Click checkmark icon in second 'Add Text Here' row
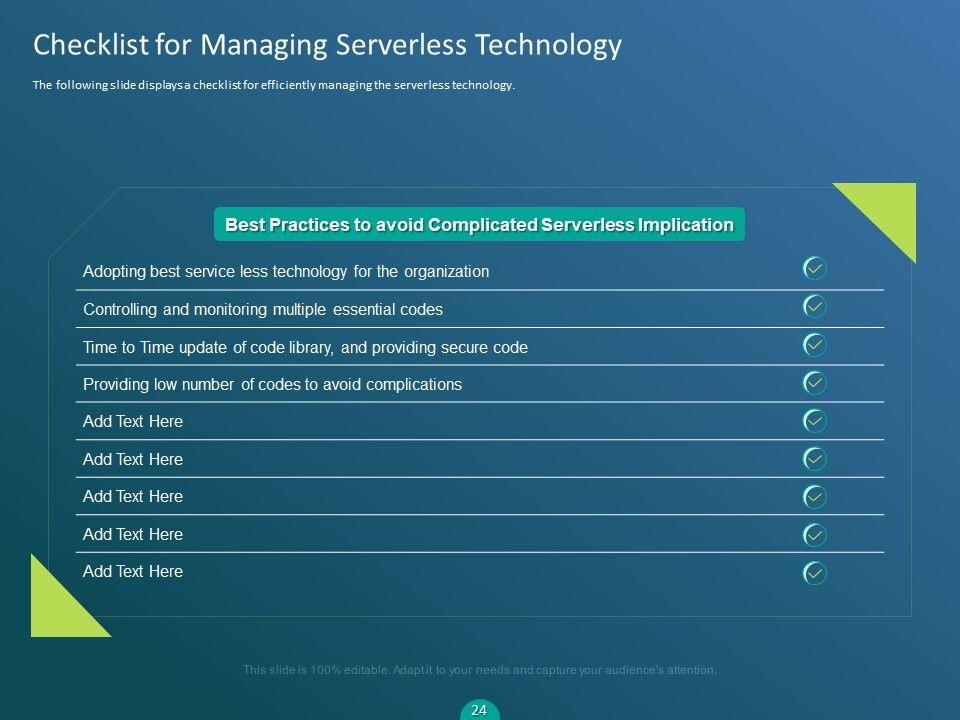 (815, 459)
